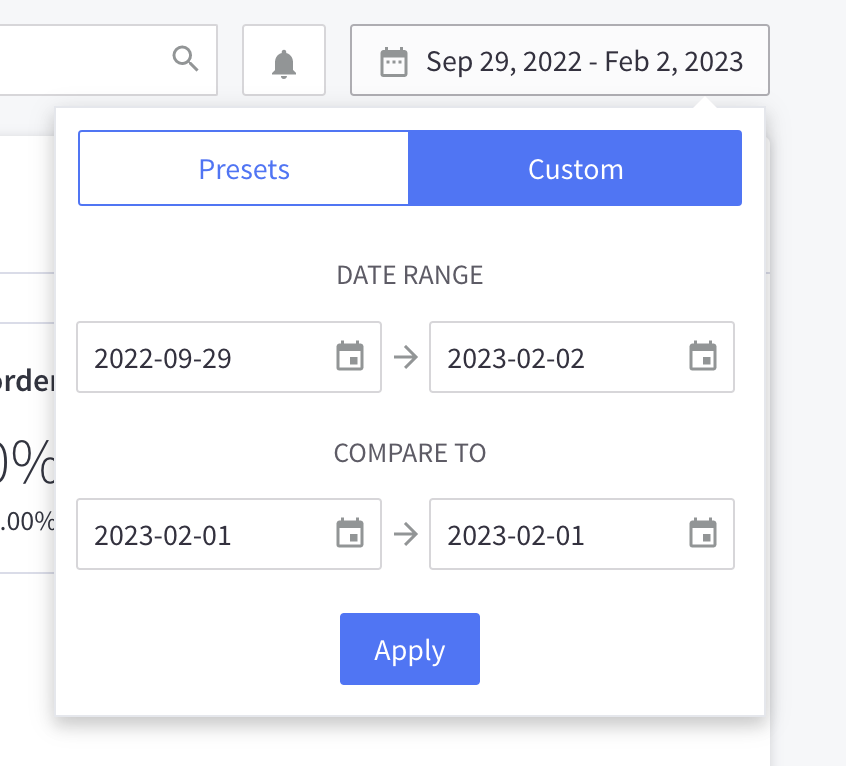Click the search input box

[80, 60]
